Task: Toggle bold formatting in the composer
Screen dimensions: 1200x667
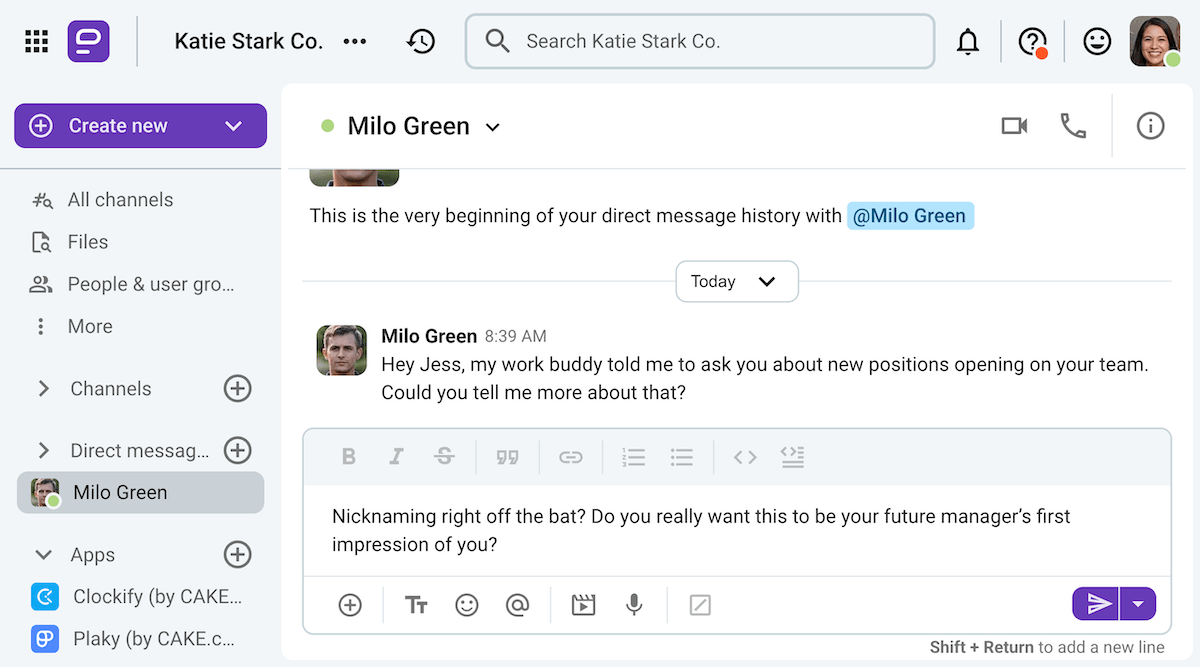Action: [349, 456]
